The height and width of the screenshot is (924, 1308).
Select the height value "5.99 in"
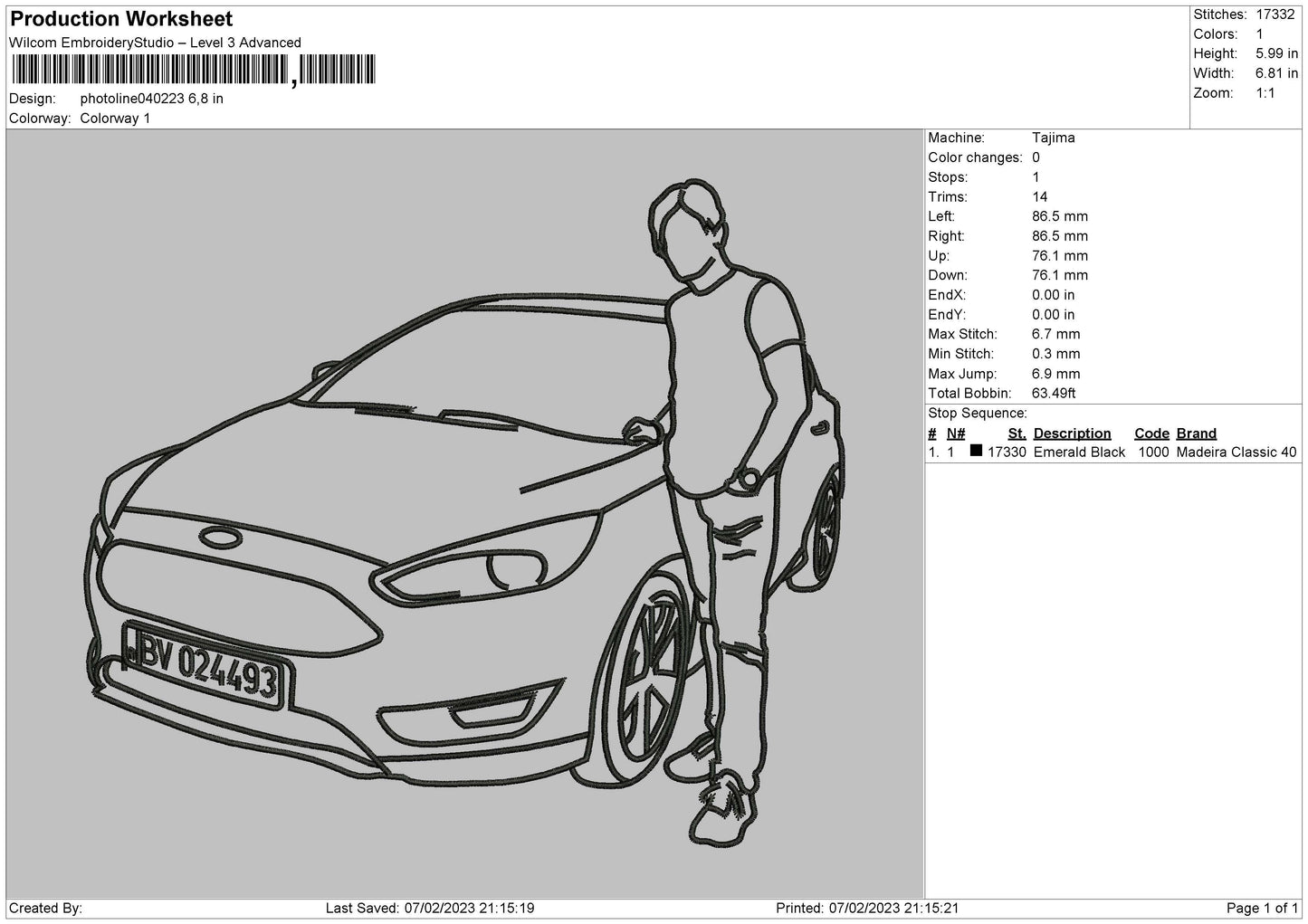tap(1276, 54)
